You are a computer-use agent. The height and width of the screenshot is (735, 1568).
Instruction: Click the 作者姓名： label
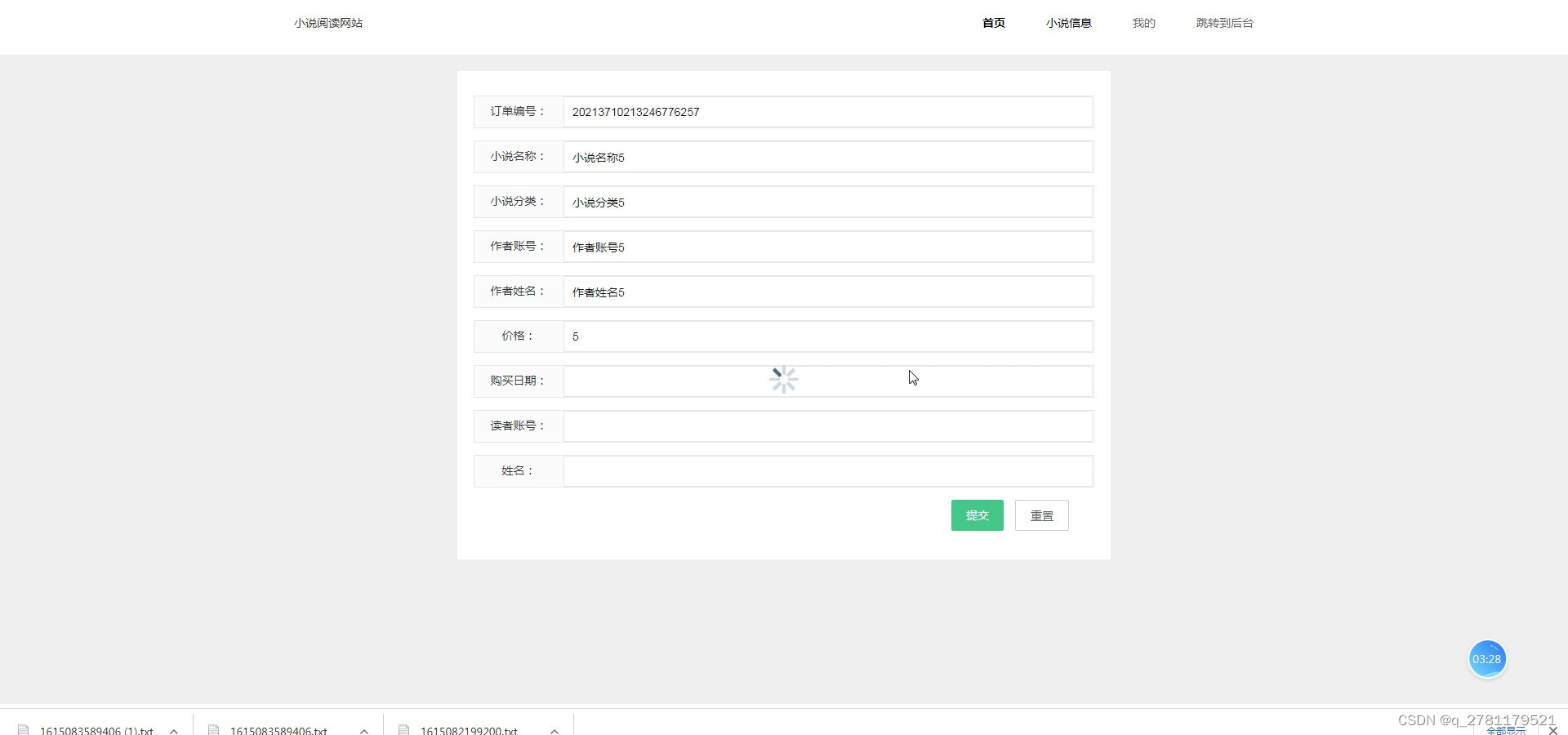[x=518, y=292]
